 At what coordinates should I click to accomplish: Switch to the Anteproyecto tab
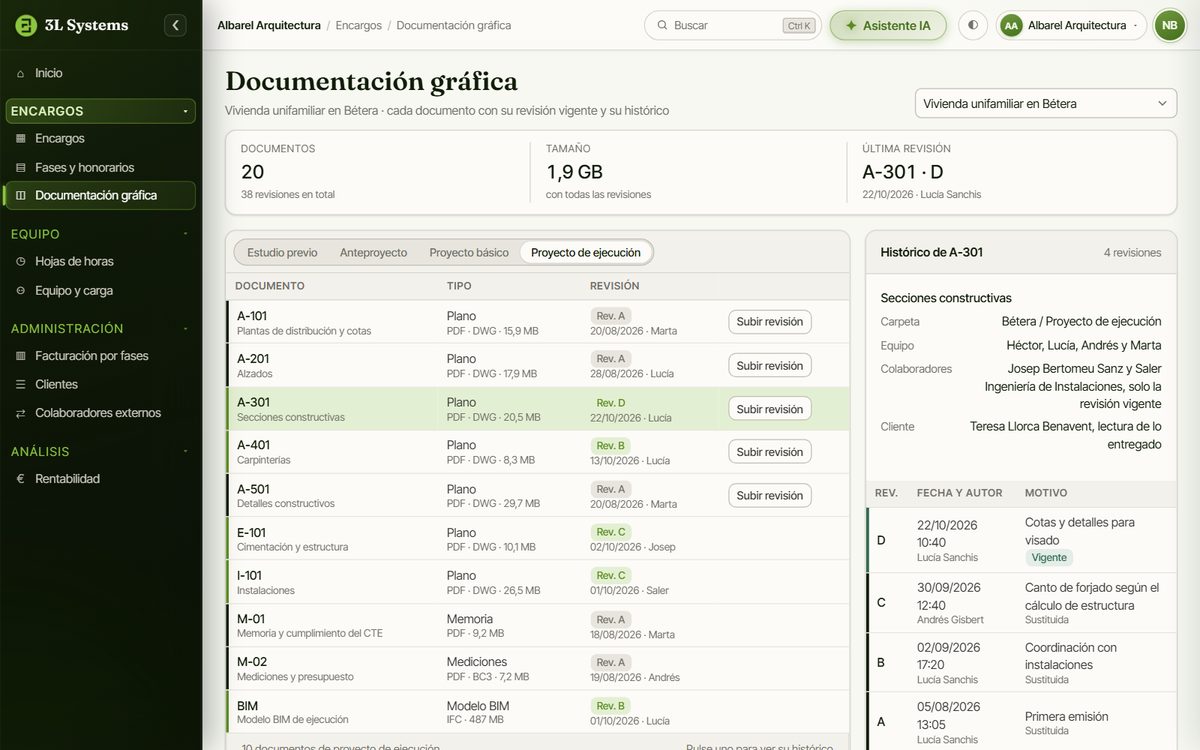(x=373, y=252)
